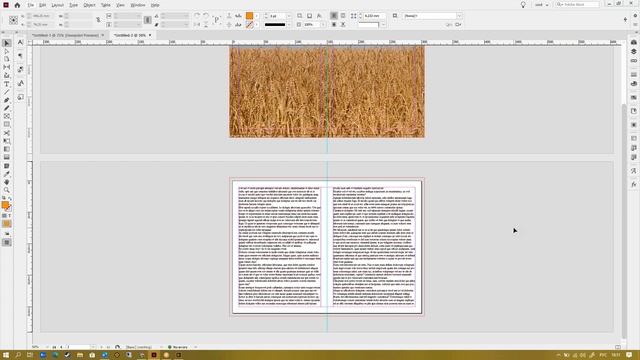Click the wheat field image on the spread

point(327,91)
